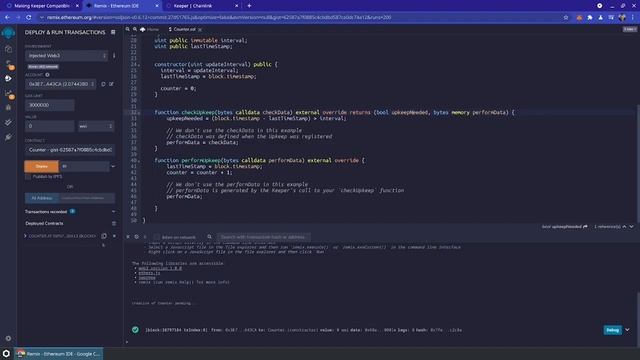This screenshot has width=640, height=360.
Task: Click Remix Chrome window in taskbar
Action: (59, 353)
